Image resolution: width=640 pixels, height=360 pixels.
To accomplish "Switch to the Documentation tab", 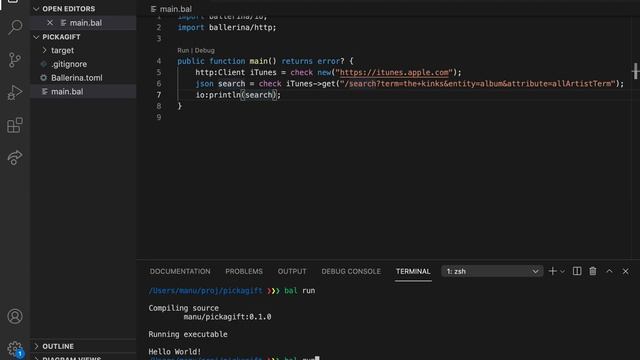I will pos(180,271).
